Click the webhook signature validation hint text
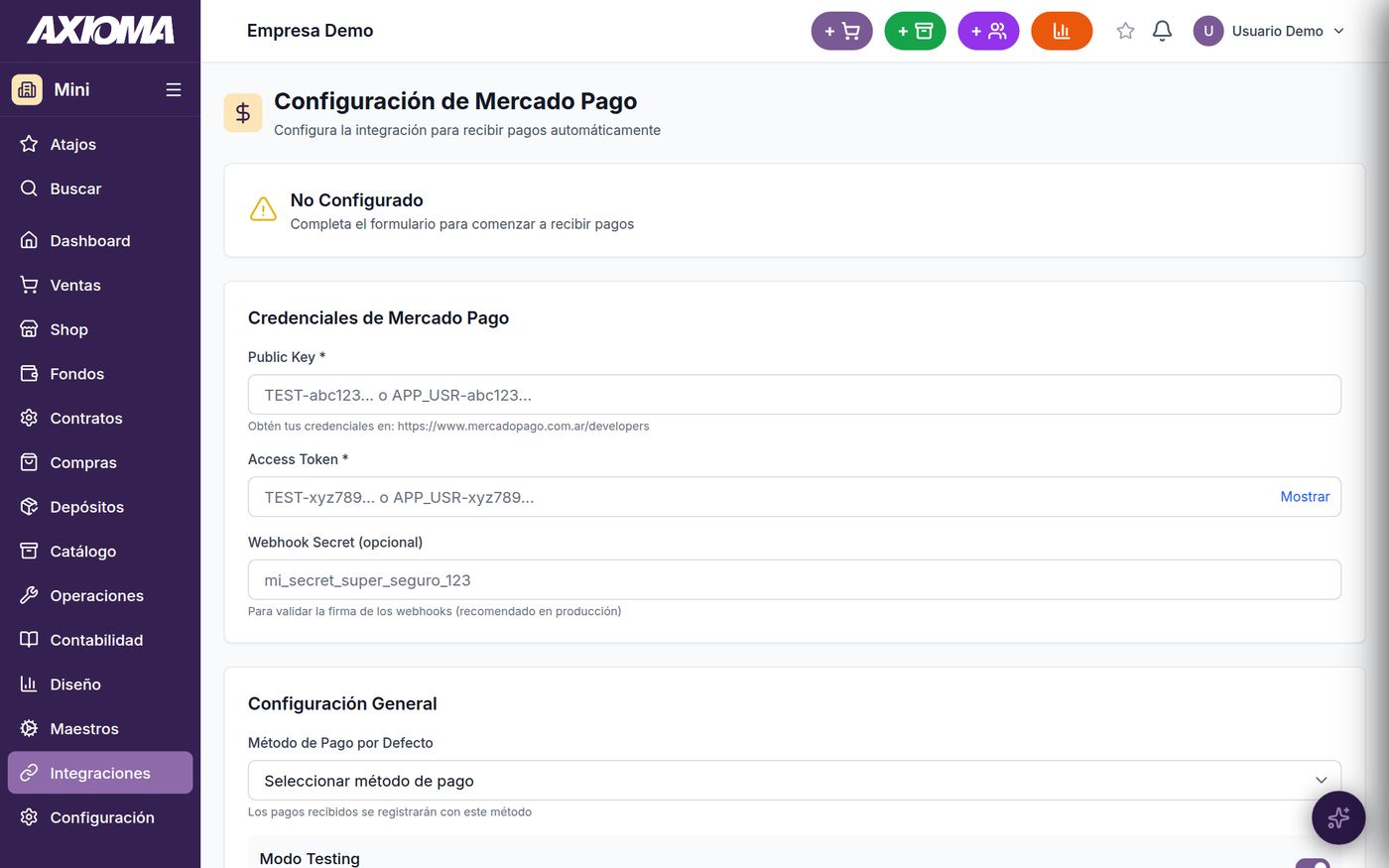This screenshot has height=868, width=1389. [x=435, y=611]
